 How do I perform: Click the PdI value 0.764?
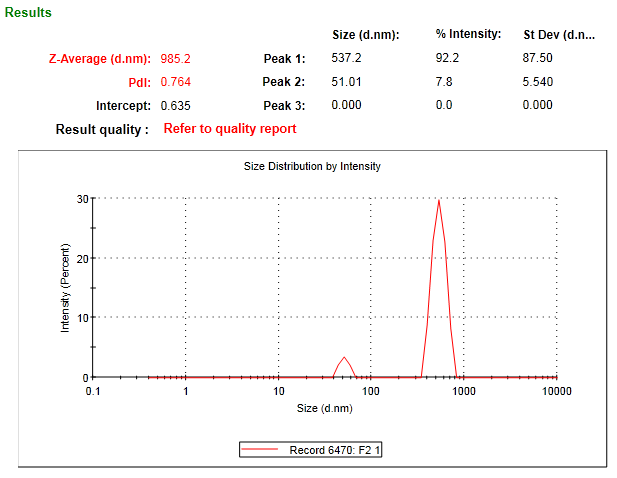pyautogui.click(x=175, y=82)
